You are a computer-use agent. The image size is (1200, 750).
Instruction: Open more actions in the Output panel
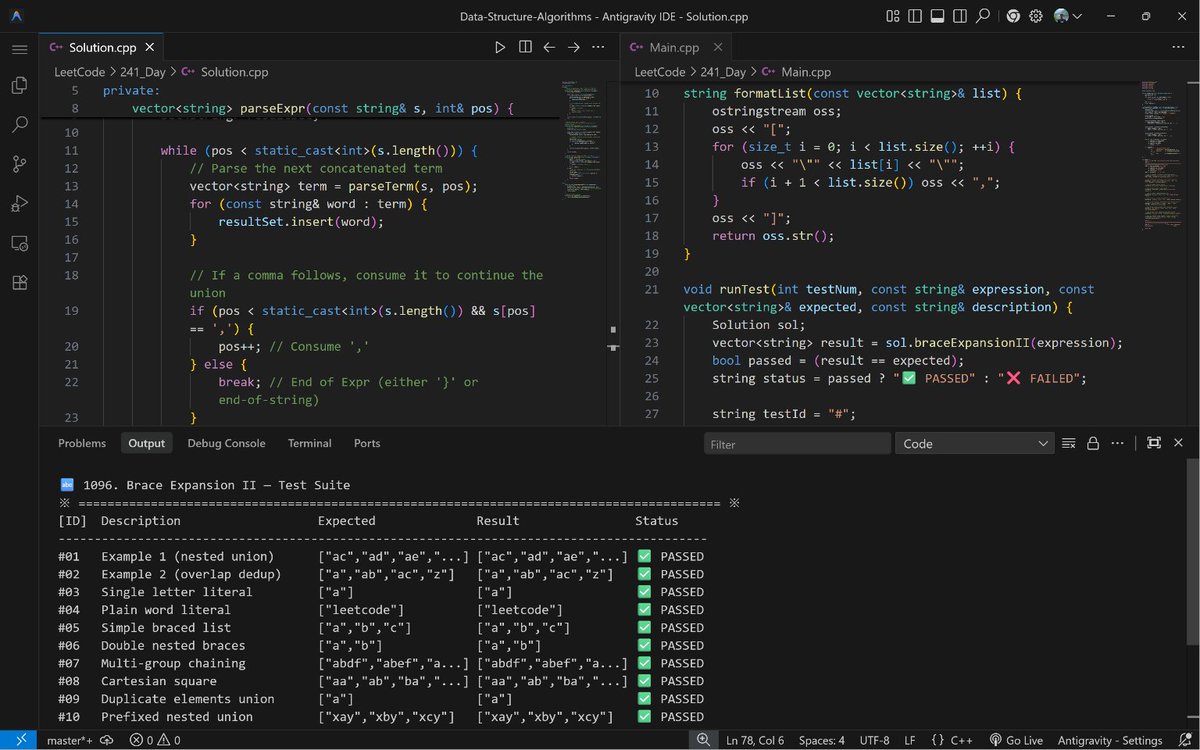[x=1118, y=443]
